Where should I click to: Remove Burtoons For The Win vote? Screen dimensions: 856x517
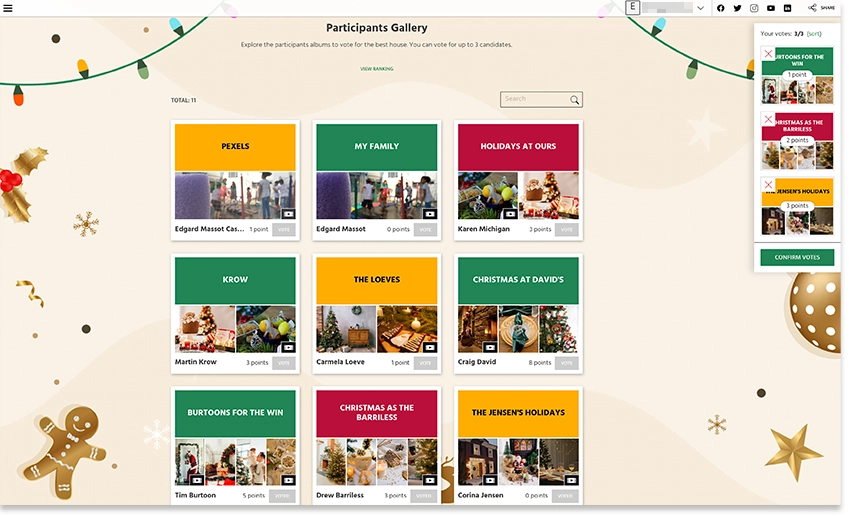tap(768, 54)
